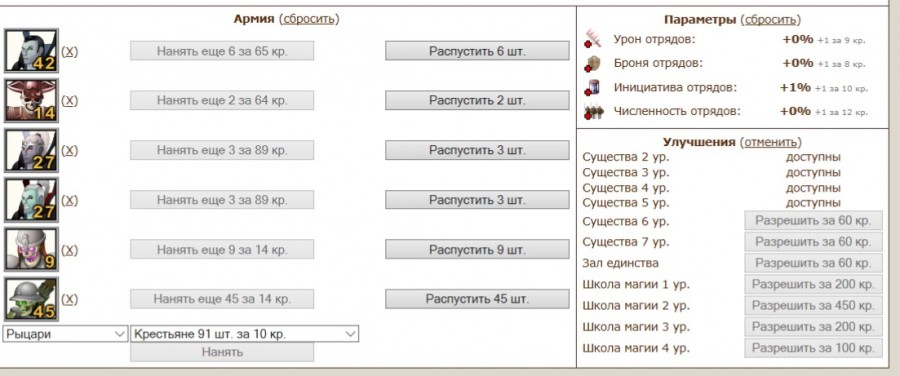Click Распустить 45 шт. button
This screenshot has height=376, width=900.
(477, 299)
